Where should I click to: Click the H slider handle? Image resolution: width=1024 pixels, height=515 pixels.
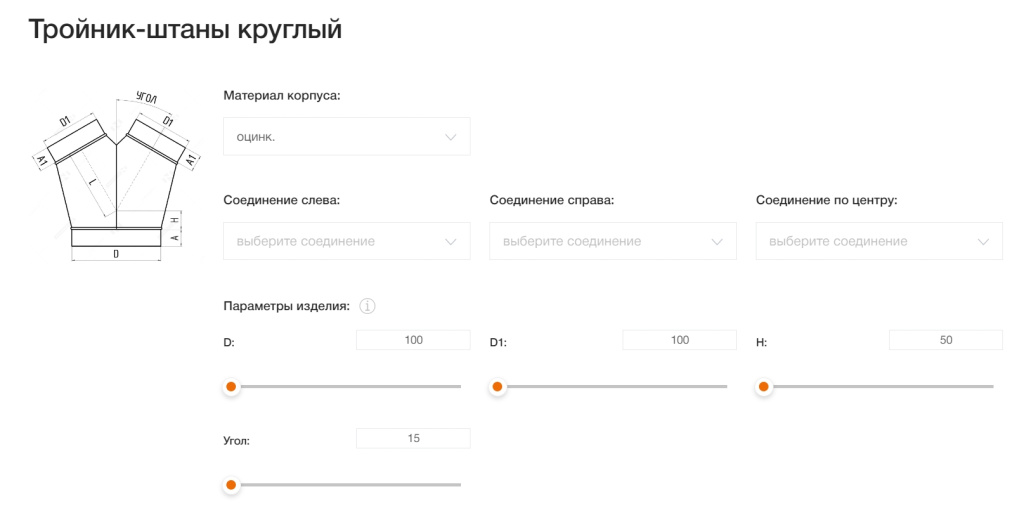pos(764,386)
